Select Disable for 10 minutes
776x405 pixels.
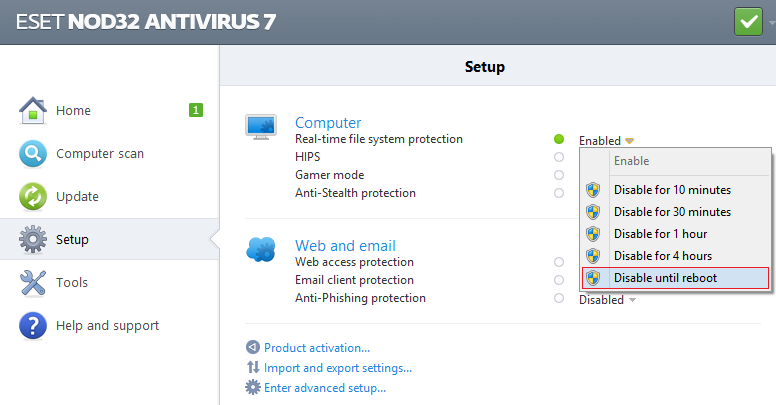coord(672,190)
